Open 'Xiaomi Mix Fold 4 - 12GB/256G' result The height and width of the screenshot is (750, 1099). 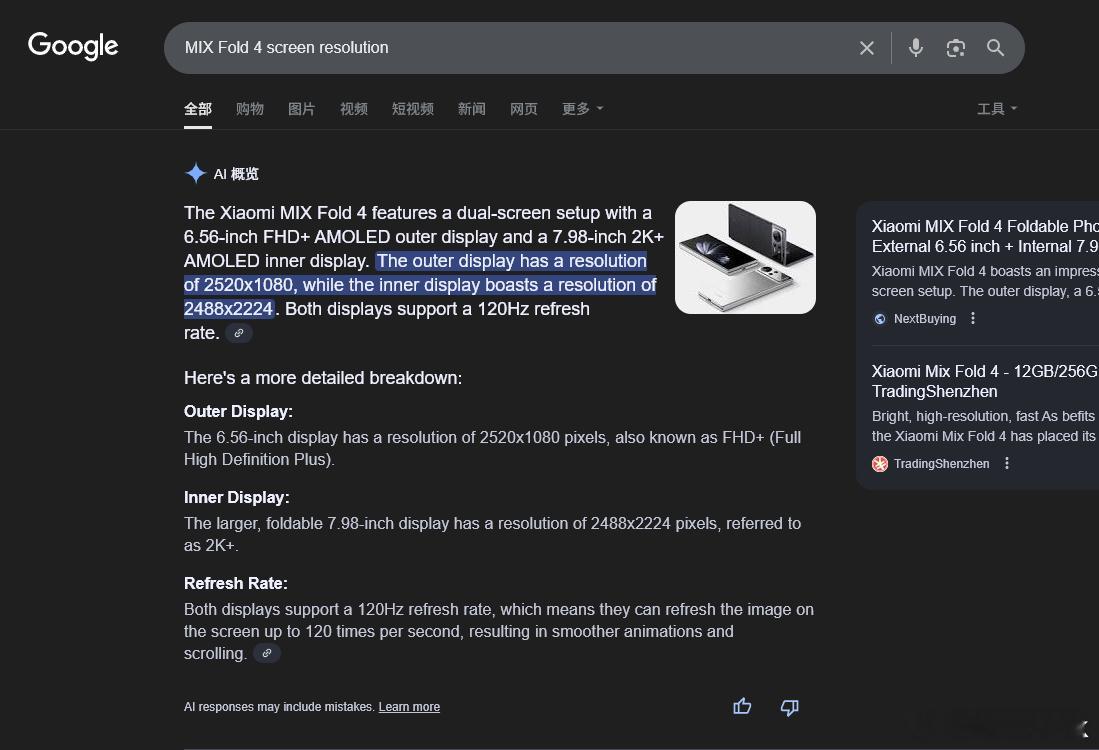[985, 381]
